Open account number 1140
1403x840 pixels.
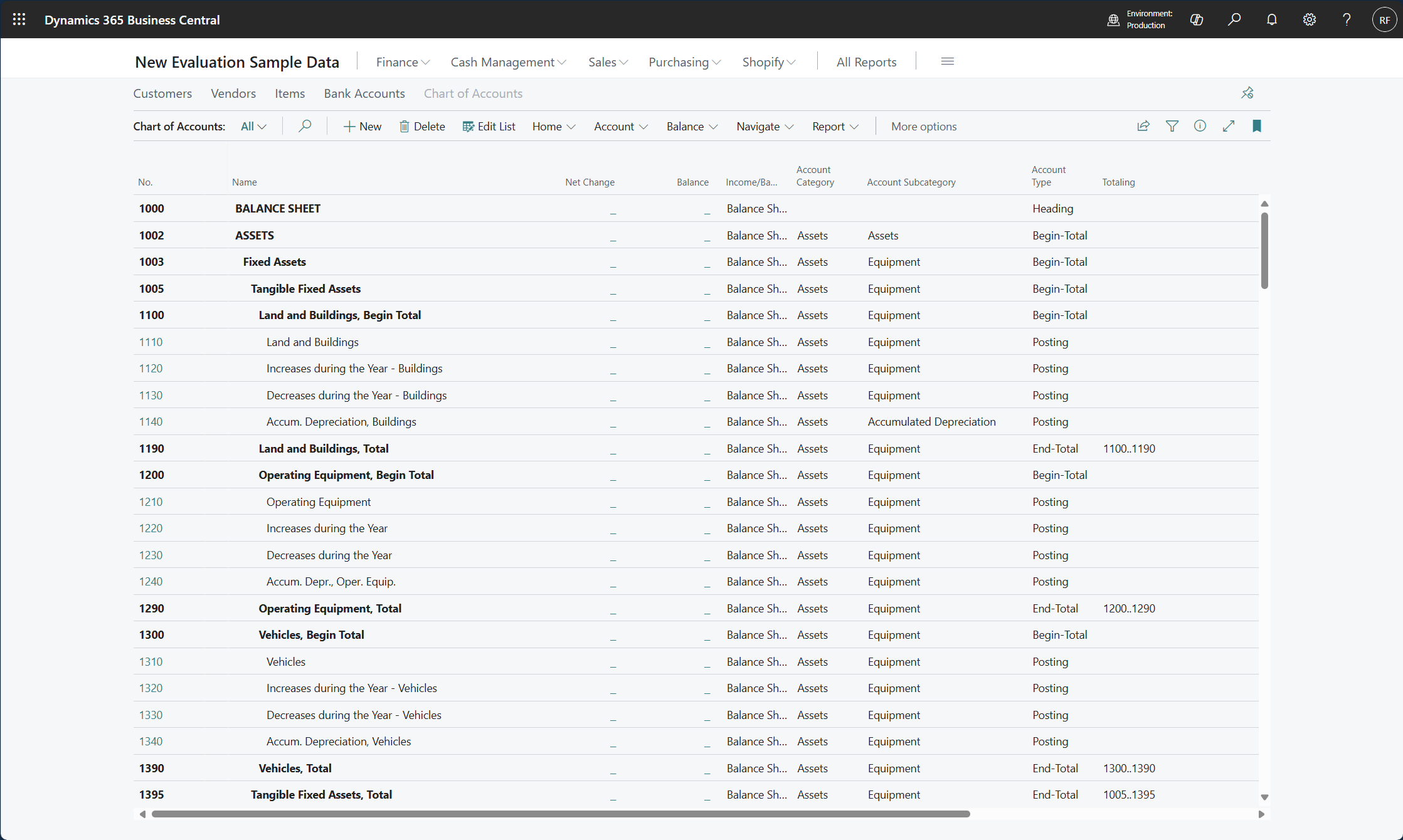(x=151, y=422)
